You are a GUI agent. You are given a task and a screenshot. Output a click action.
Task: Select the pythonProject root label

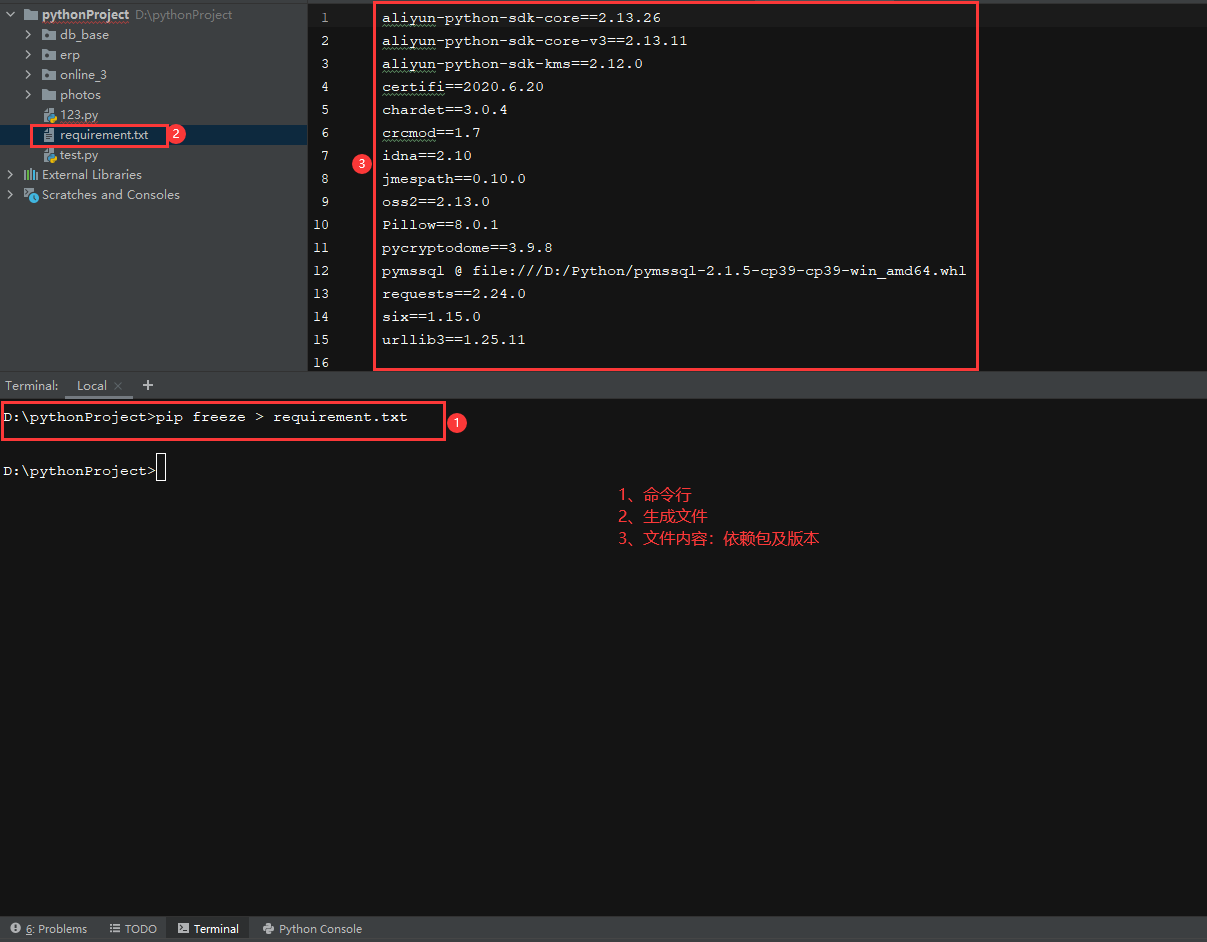tap(85, 15)
